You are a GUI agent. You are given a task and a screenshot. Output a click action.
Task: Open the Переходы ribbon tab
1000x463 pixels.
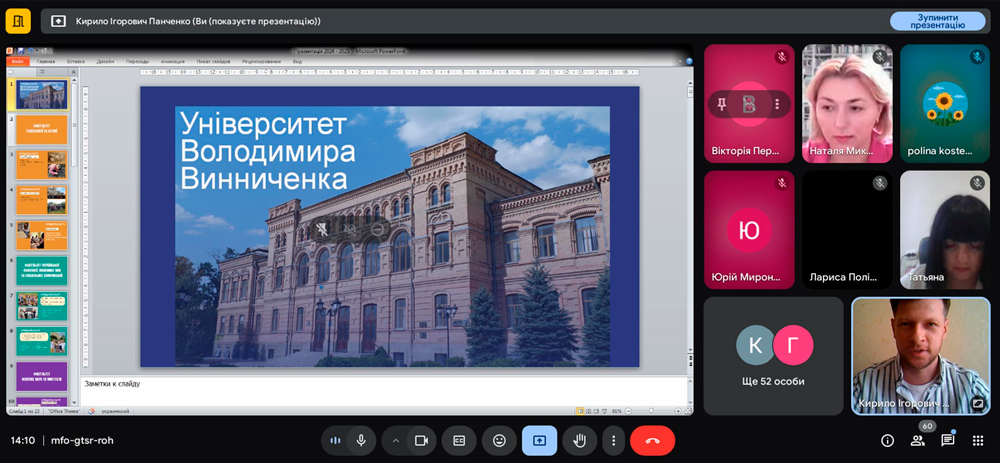[x=137, y=61]
